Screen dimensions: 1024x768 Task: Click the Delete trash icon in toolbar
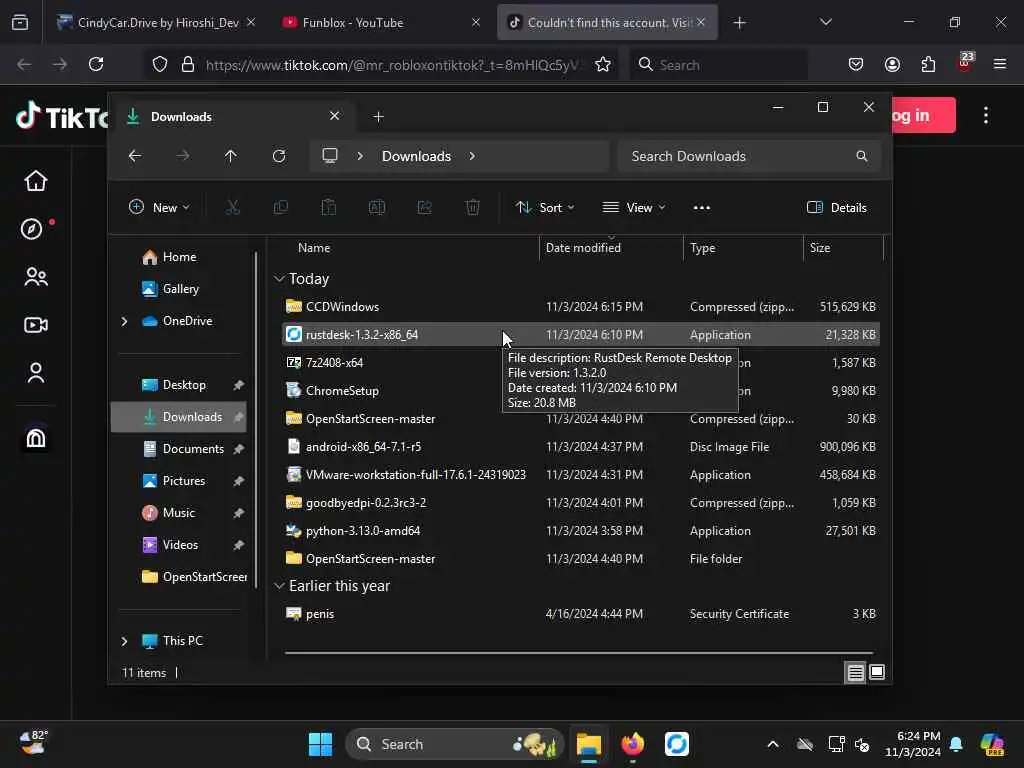click(473, 208)
